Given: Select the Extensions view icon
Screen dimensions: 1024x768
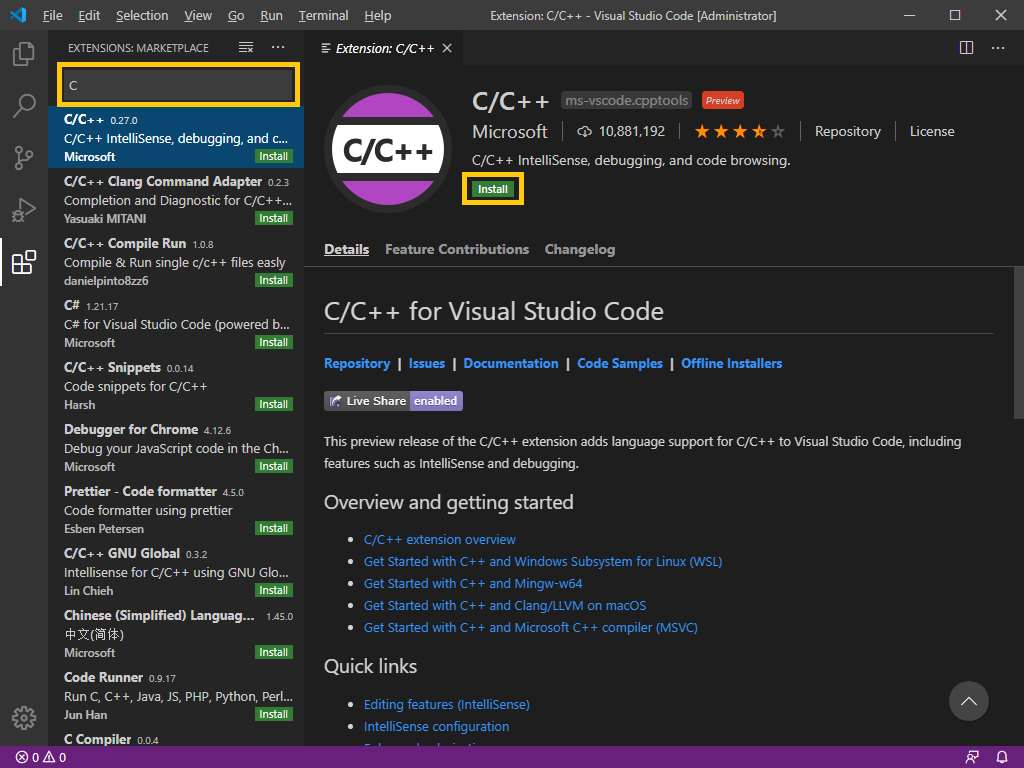Looking at the screenshot, I should pos(24,262).
